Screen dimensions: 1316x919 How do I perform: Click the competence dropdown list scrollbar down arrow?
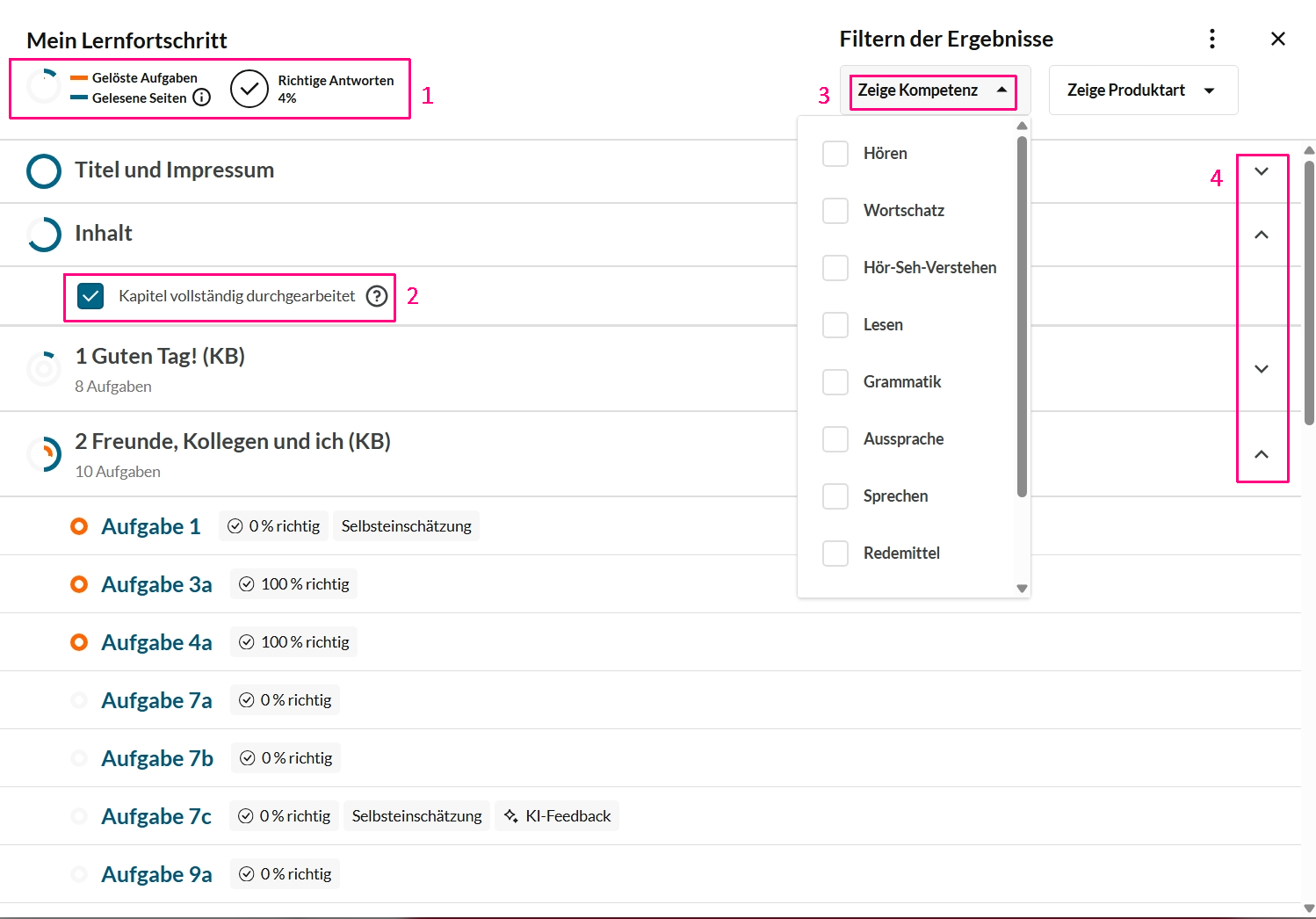1022,589
